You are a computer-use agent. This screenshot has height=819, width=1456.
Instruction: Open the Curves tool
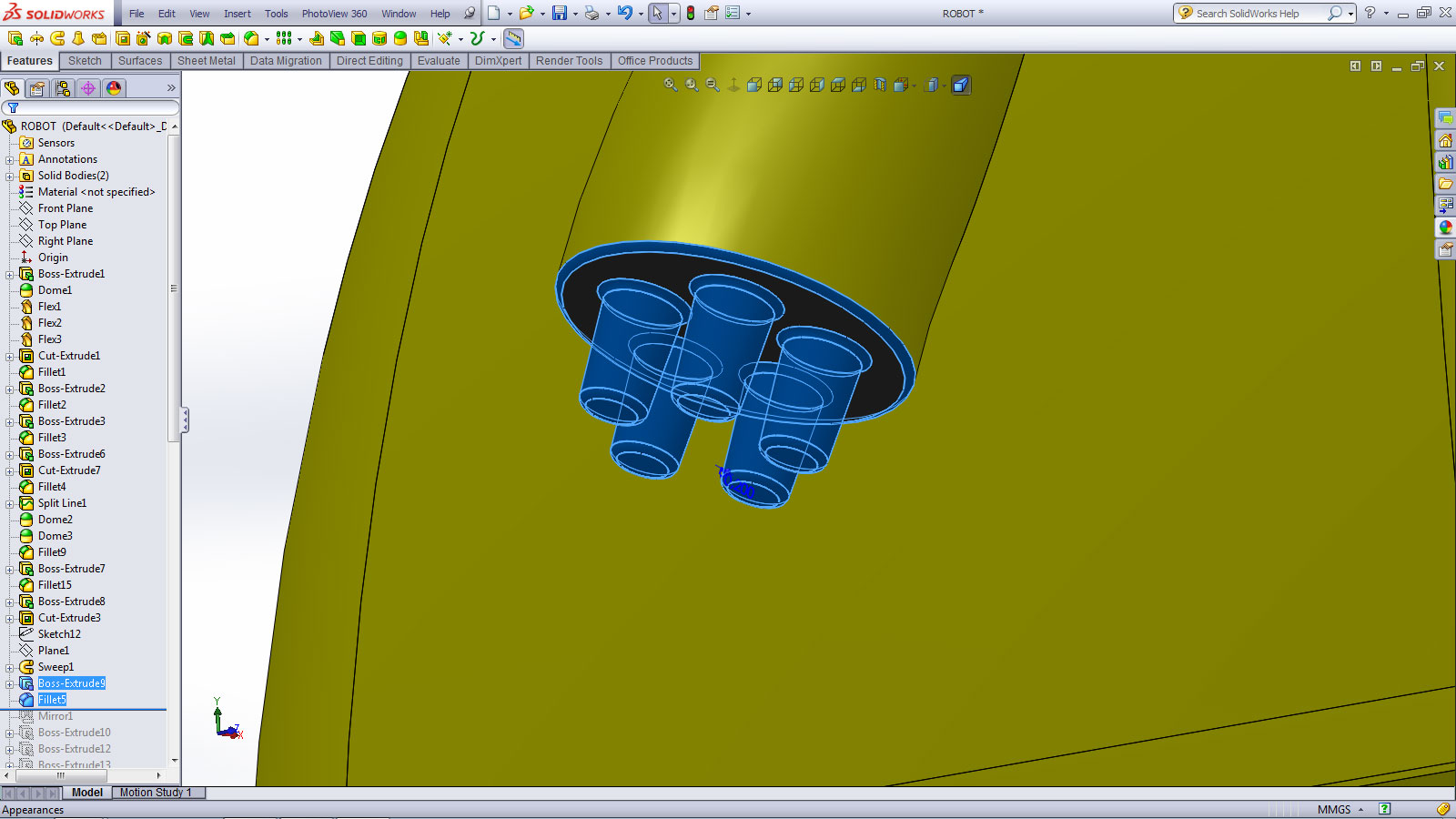pyautogui.click(x=477, y=38)
